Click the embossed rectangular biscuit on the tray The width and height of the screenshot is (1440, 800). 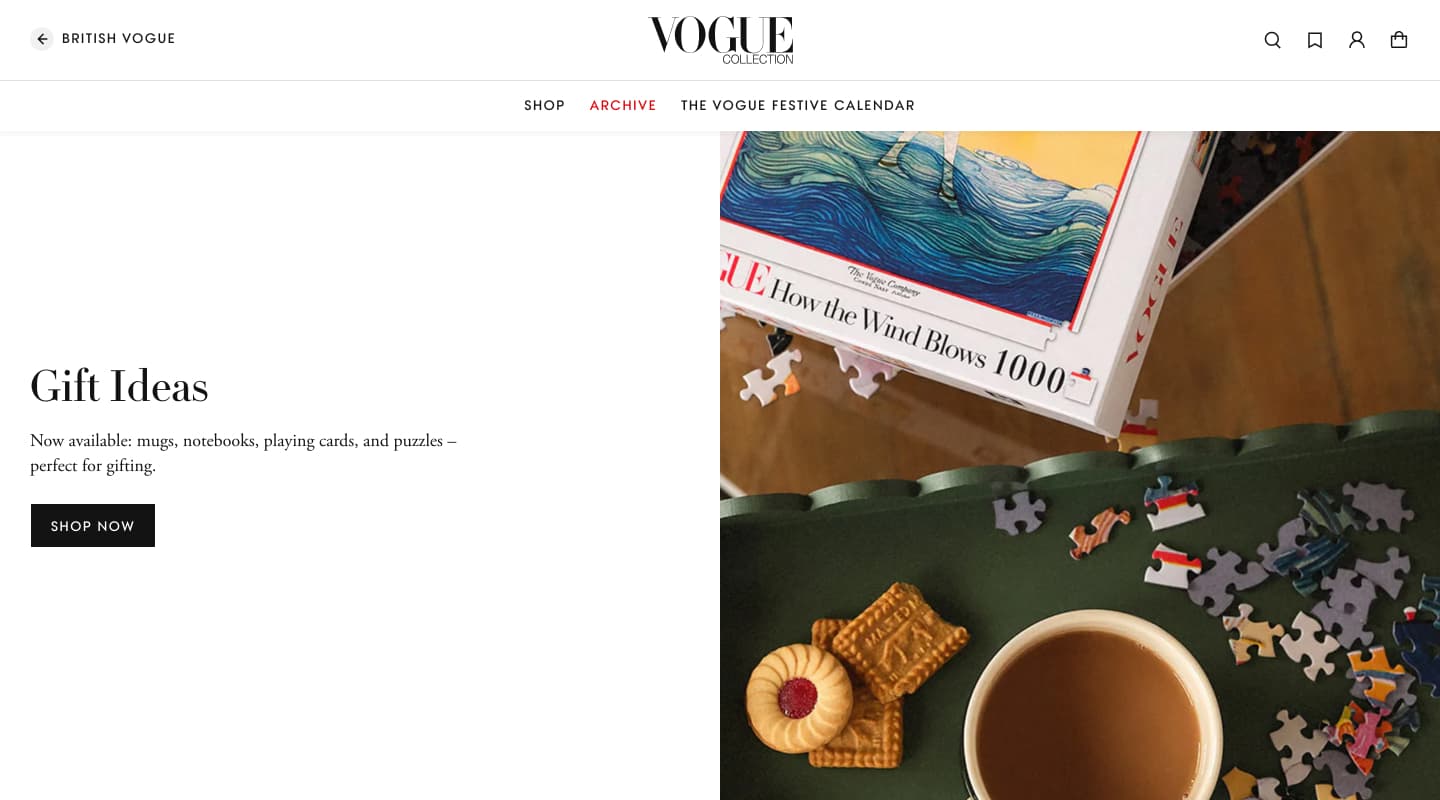(x=900, y=642)
